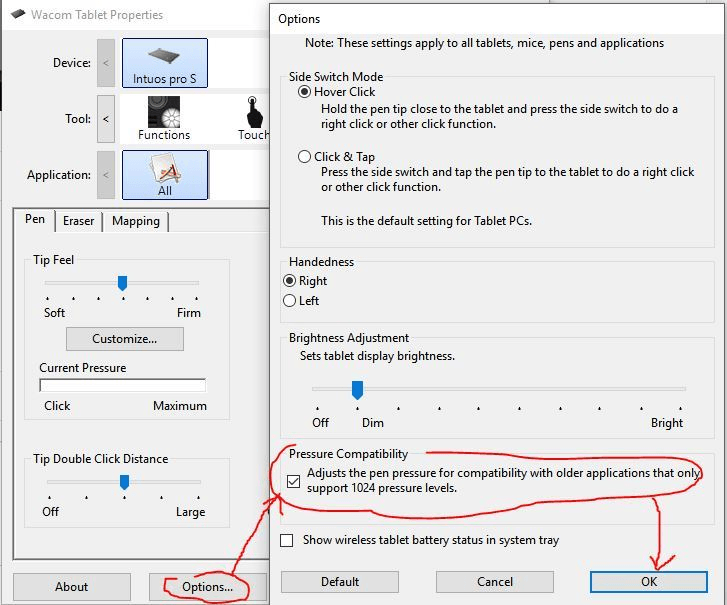Click the 'Off' double click distance label
Viewport: 727px width, 605px height.
click(x=51, y=512)
